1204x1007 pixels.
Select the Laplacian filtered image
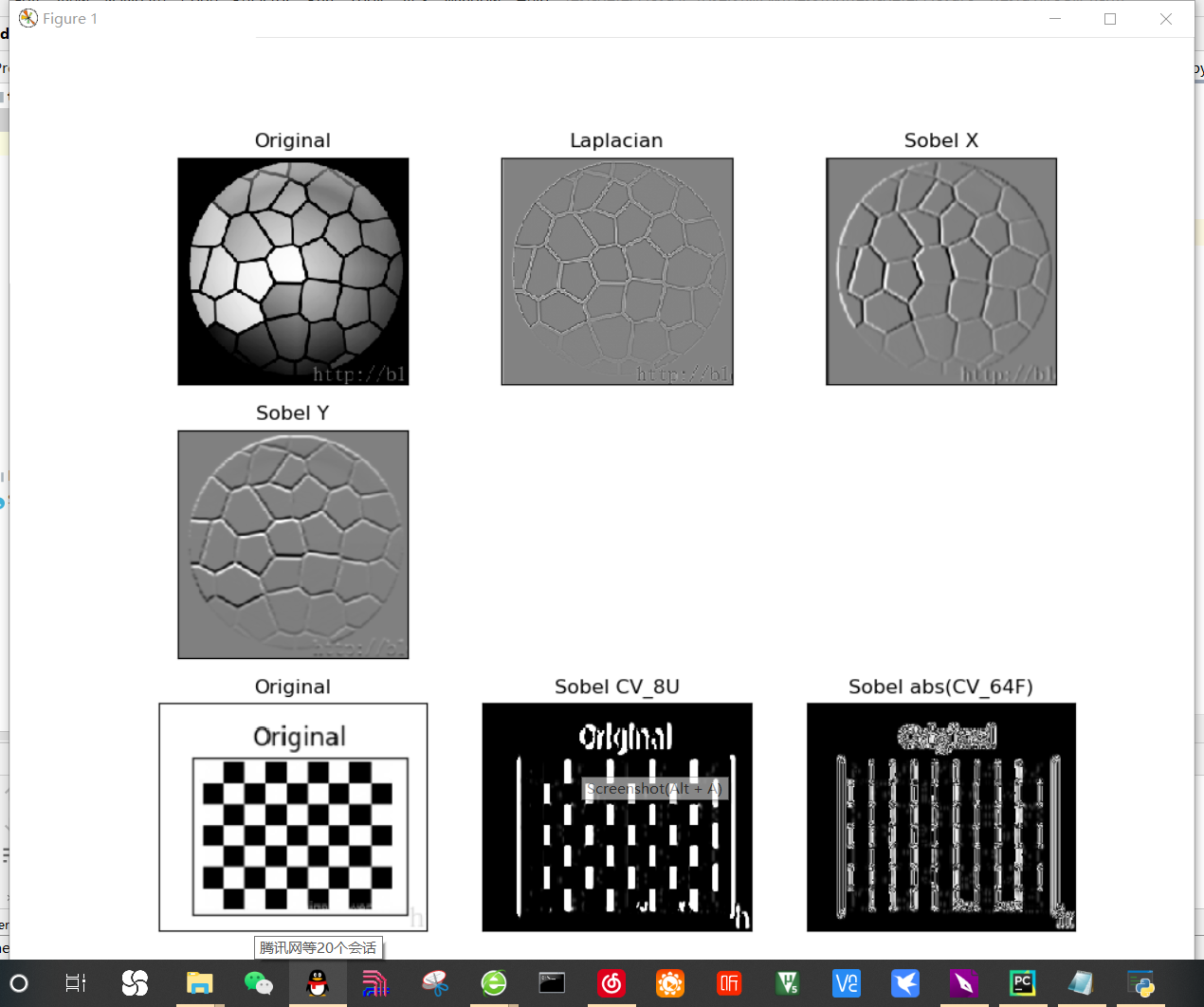pyautogui.click(x=616, y=271)
